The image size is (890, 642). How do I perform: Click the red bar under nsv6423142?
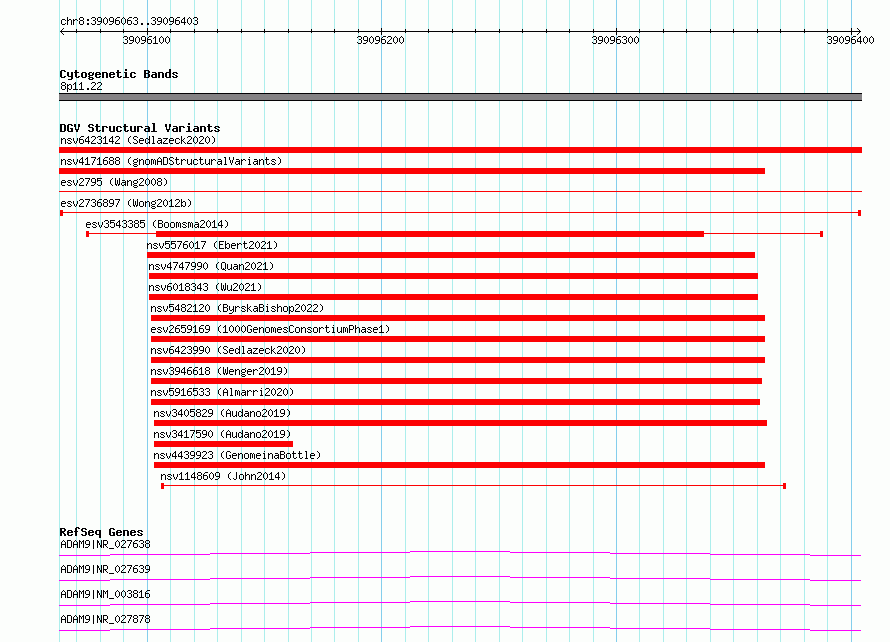460,150
